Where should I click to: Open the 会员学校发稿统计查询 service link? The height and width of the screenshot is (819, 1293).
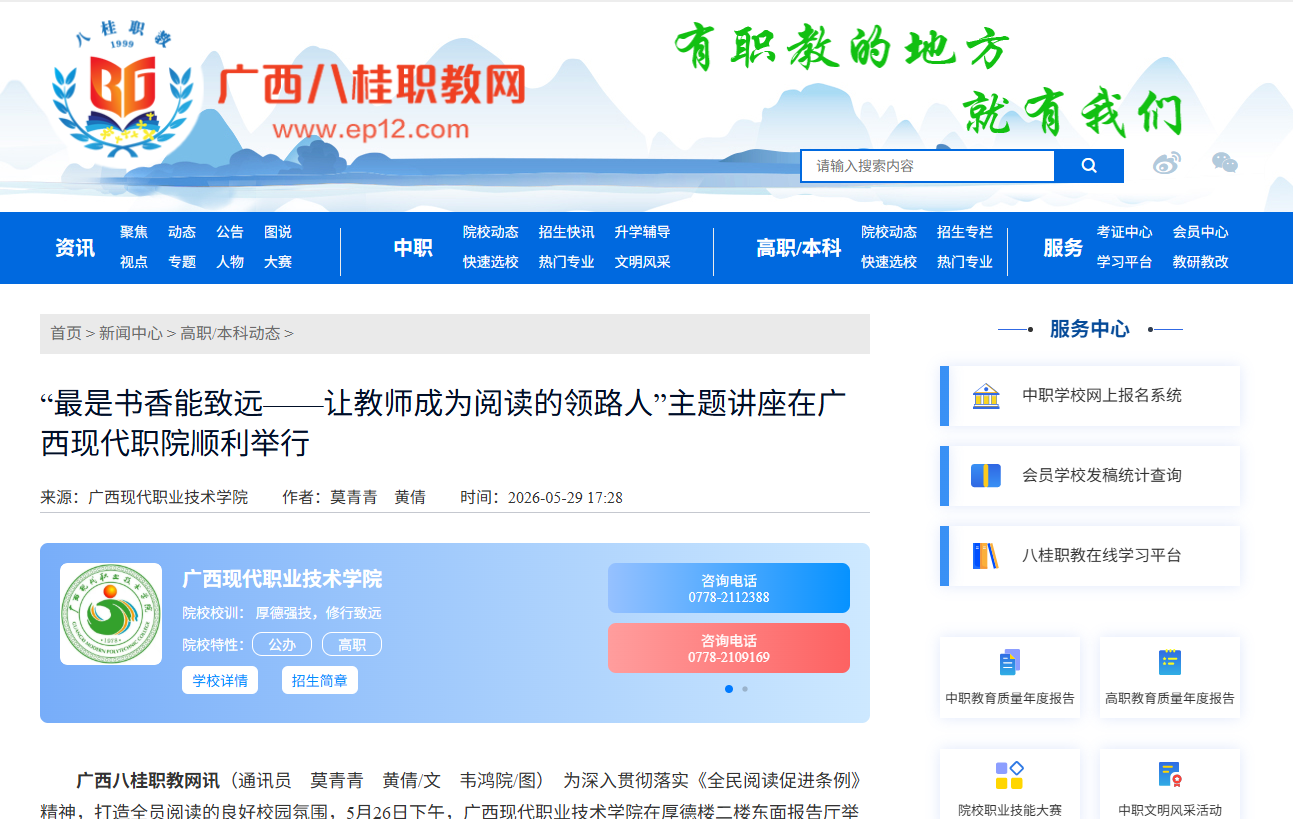(x=1090, y=476)
